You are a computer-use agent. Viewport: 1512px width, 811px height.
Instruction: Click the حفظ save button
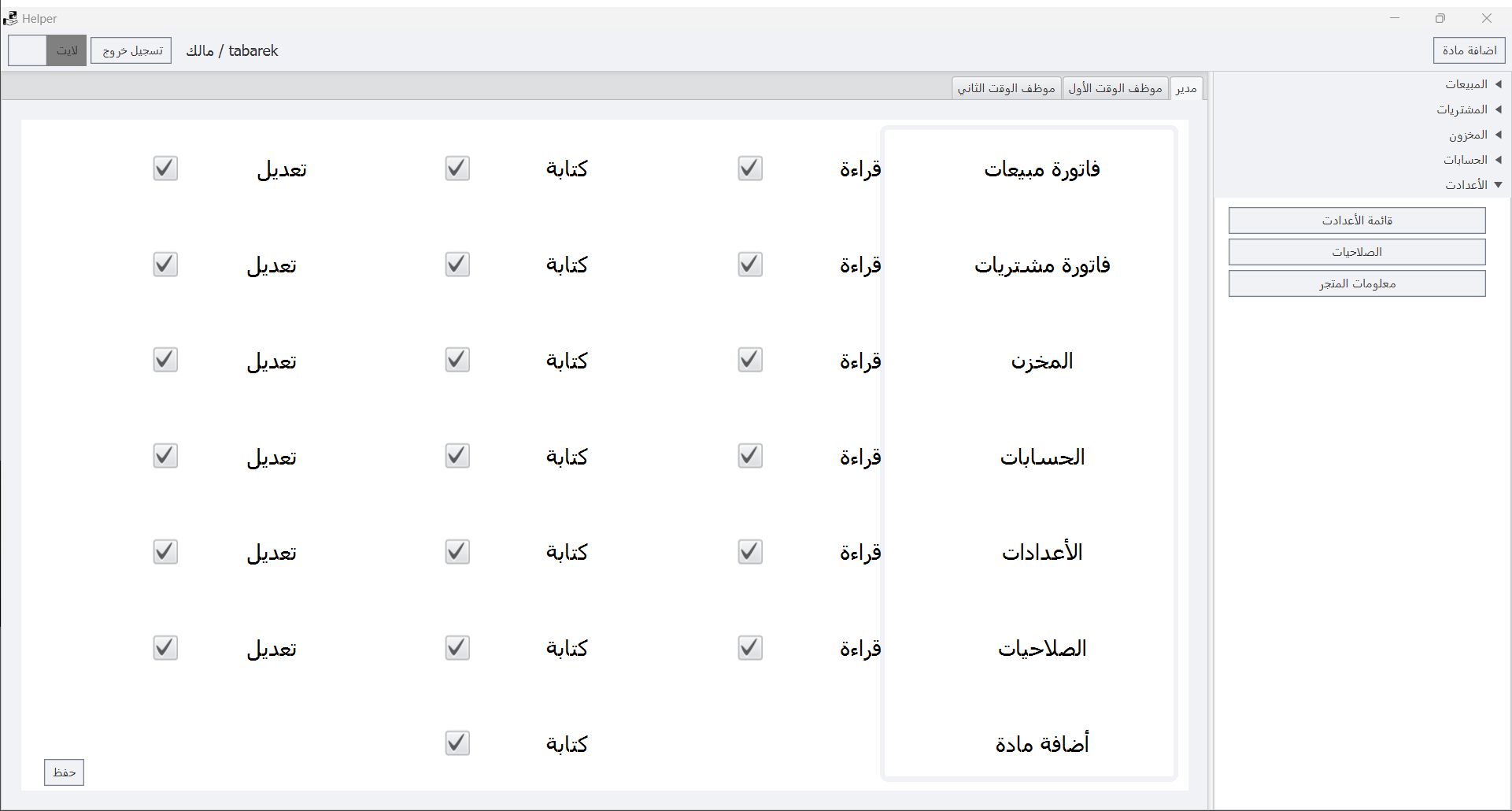64,772
